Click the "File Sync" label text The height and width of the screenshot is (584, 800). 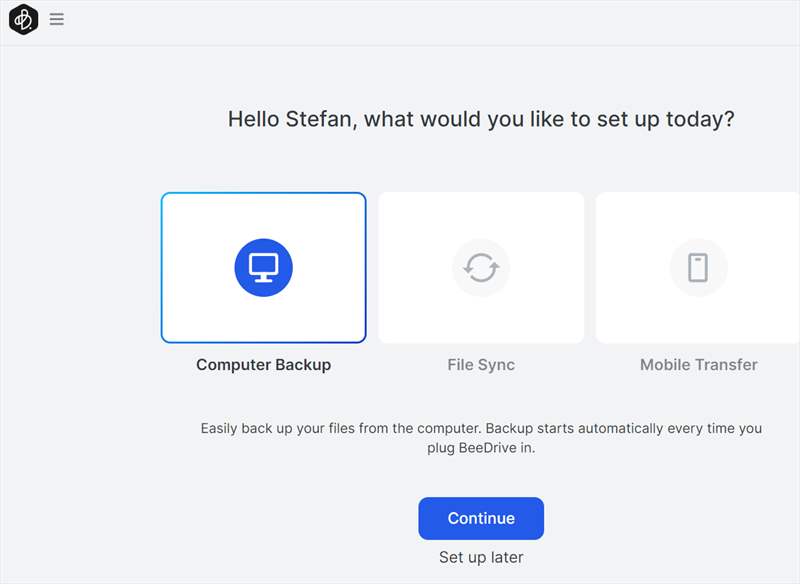tap(481, 365)
